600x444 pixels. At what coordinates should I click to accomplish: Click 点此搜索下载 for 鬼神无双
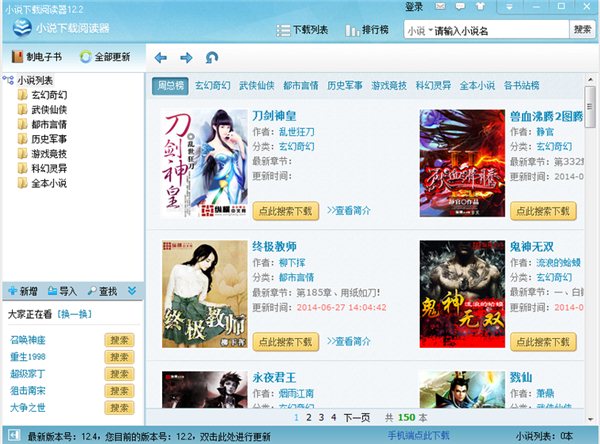coord(543,342)
